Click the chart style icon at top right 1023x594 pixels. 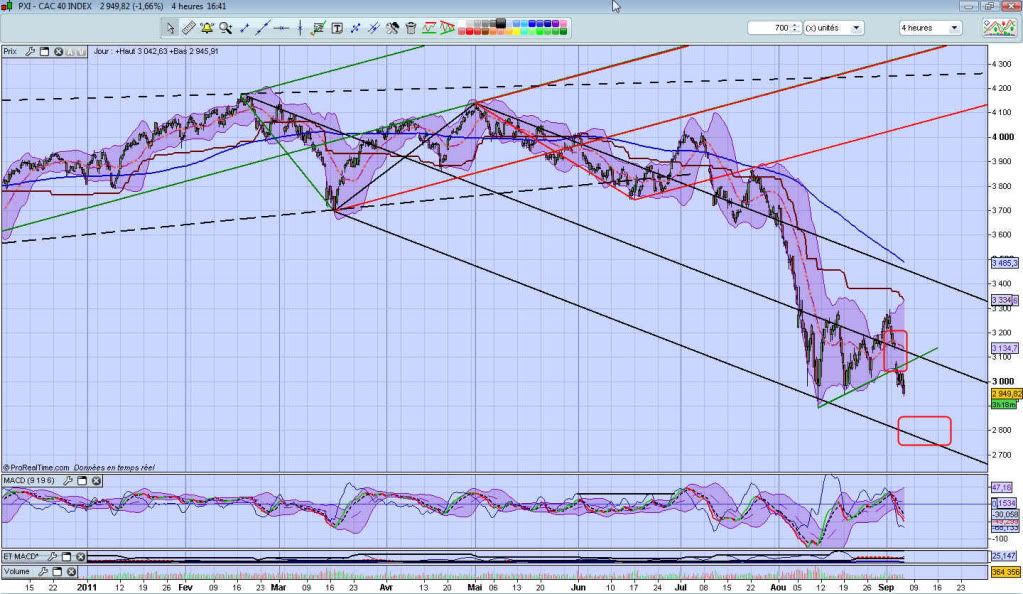pos(999,28)
